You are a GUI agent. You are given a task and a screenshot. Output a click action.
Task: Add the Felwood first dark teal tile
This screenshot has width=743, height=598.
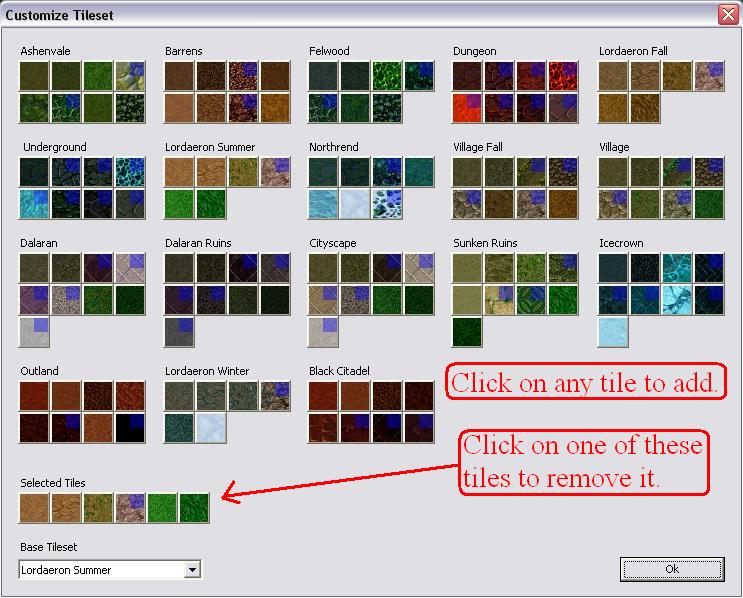(323, 76)
